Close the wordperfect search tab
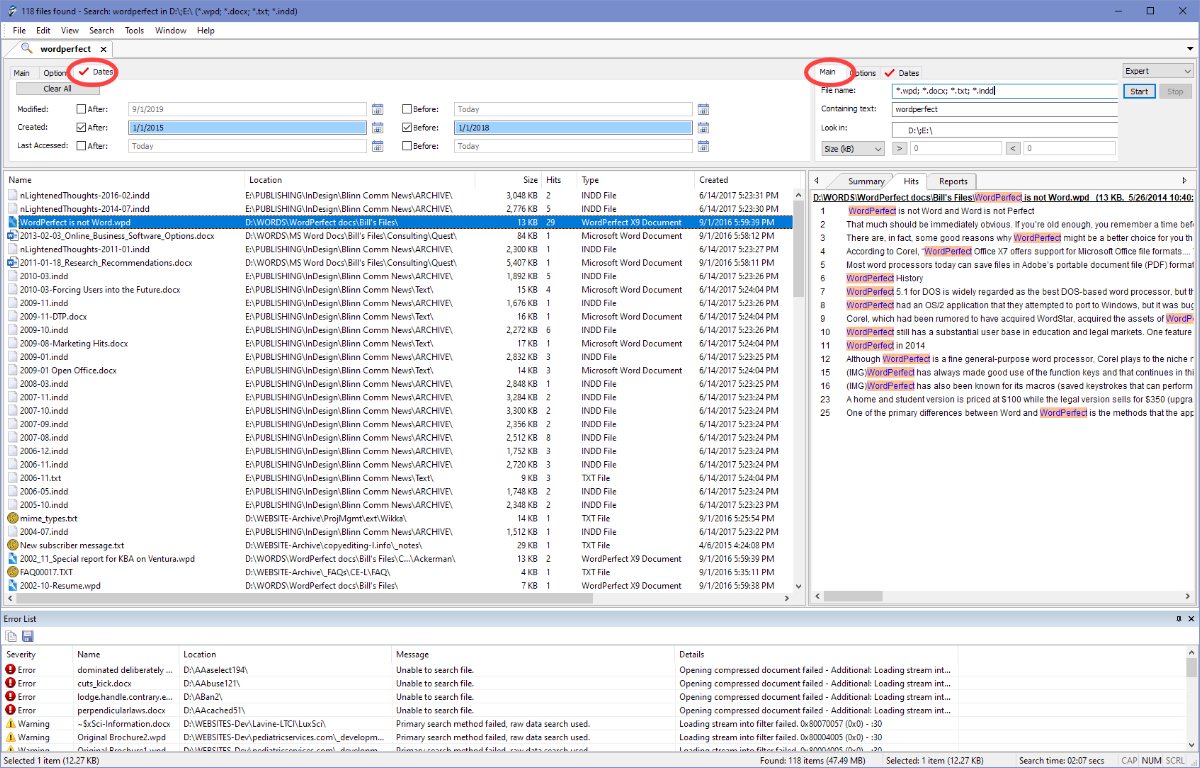This screenshot has height=768, width=1200. [x=104, y=49]
